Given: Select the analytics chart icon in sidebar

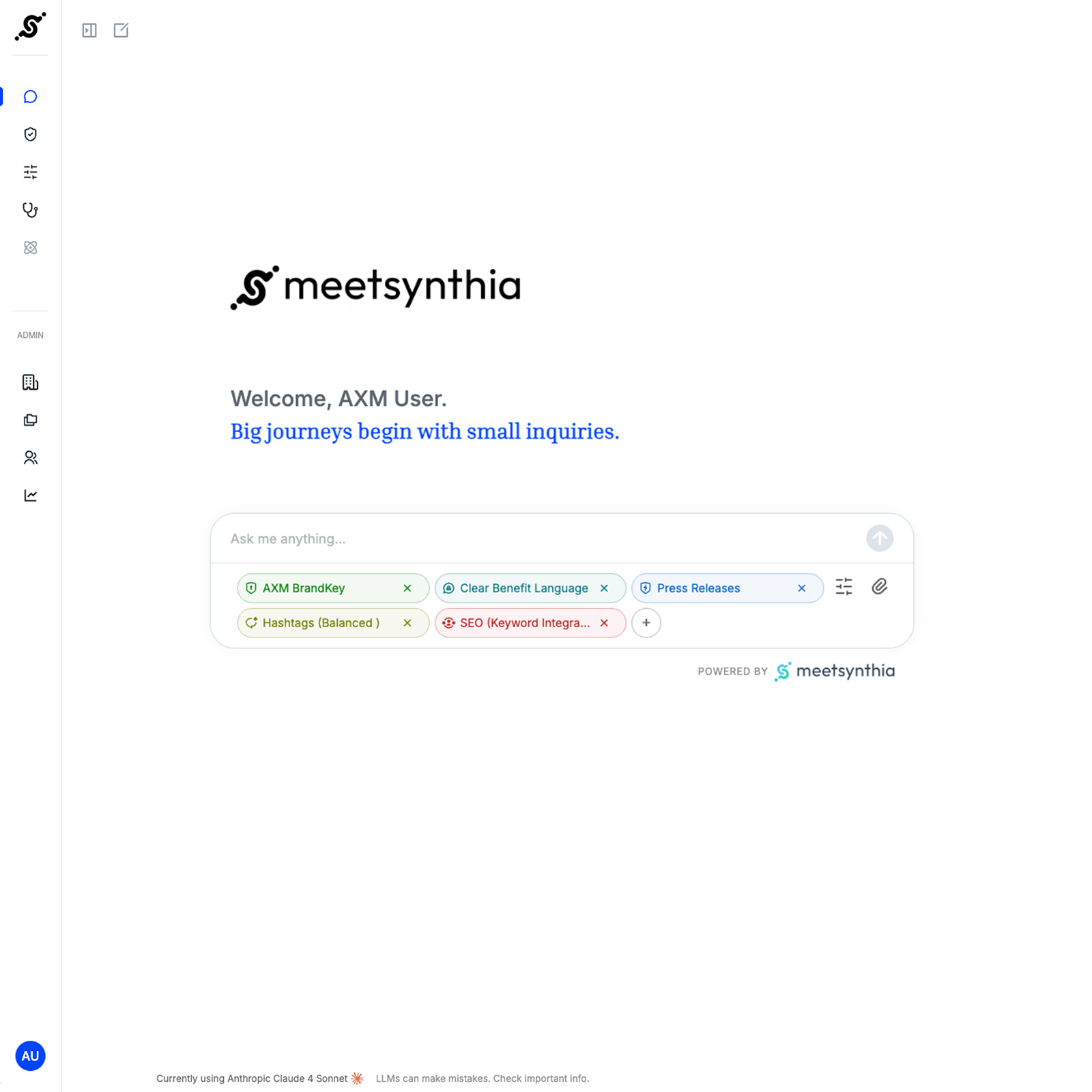Looking at the screenshot, I should pyautogui.click(x=30, y=495).
